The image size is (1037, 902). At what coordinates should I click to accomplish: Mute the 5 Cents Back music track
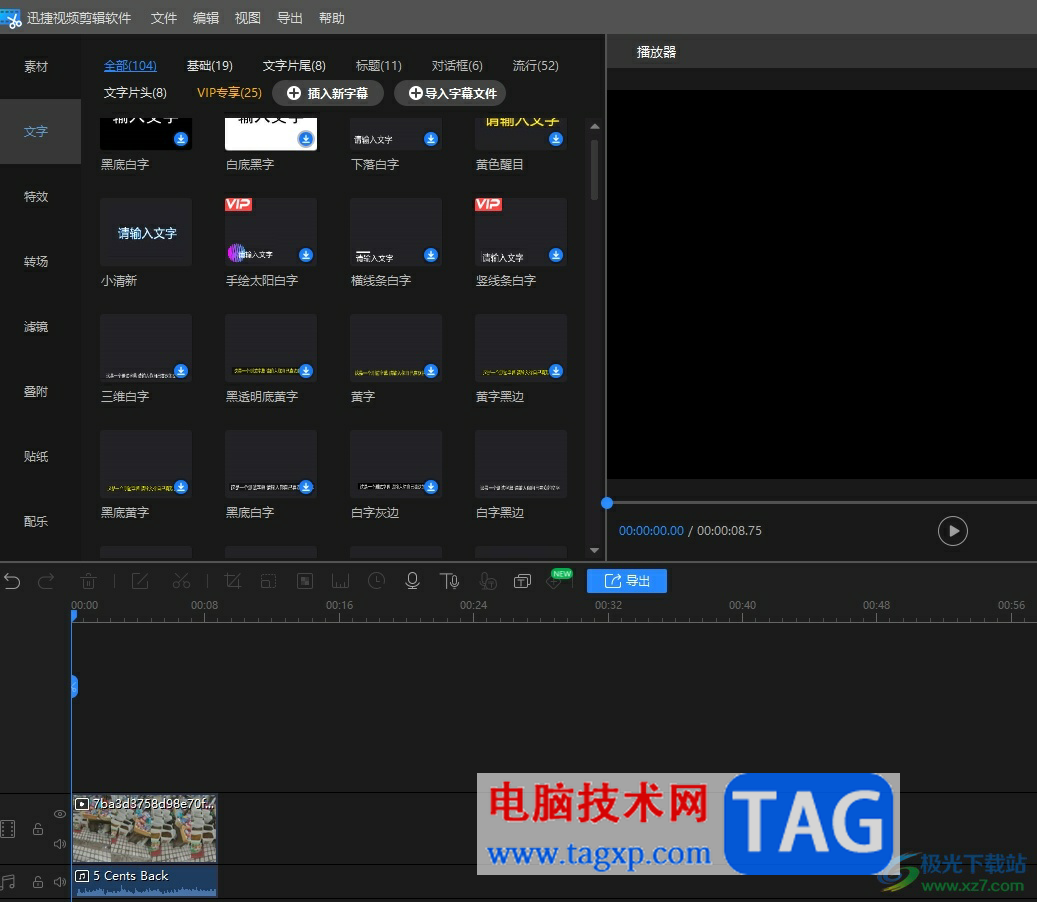[x=60, y=882]
